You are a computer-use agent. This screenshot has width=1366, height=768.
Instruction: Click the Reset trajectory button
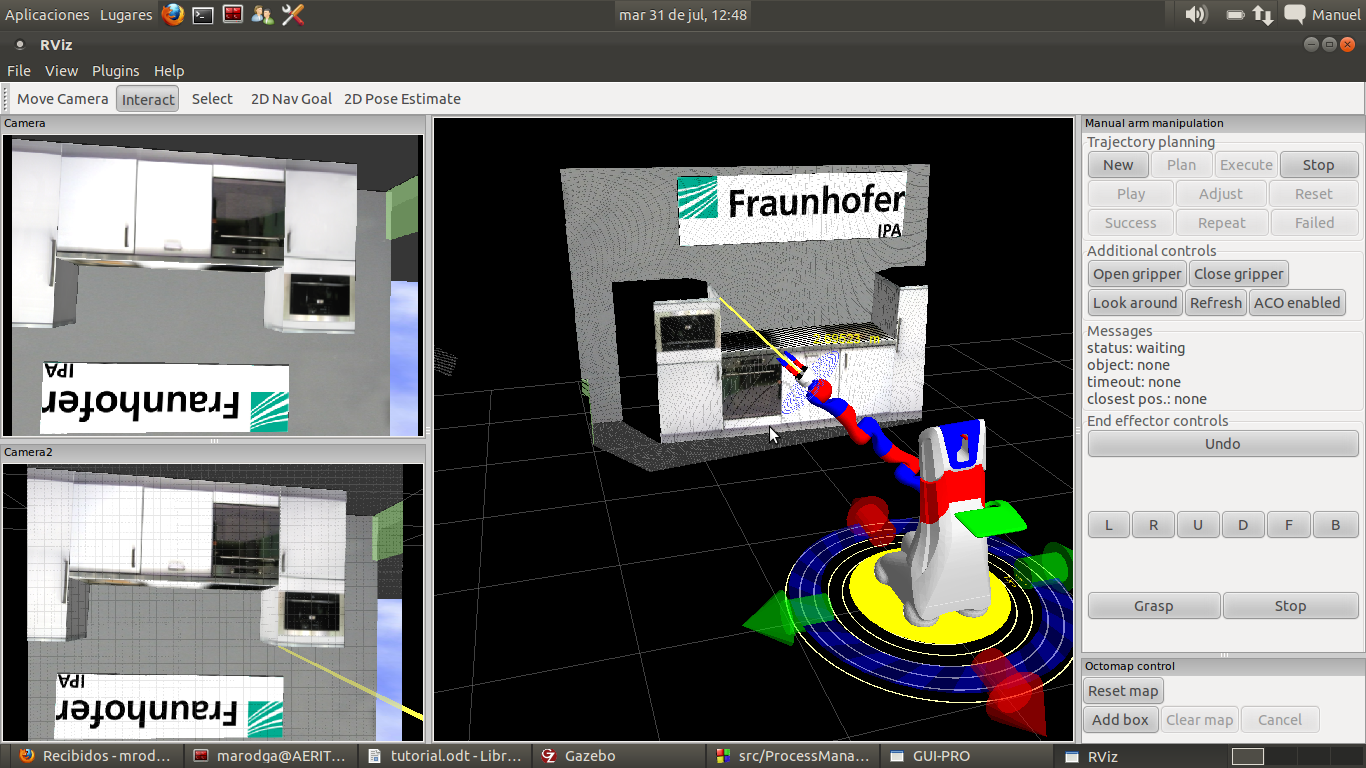(1314, 194)
